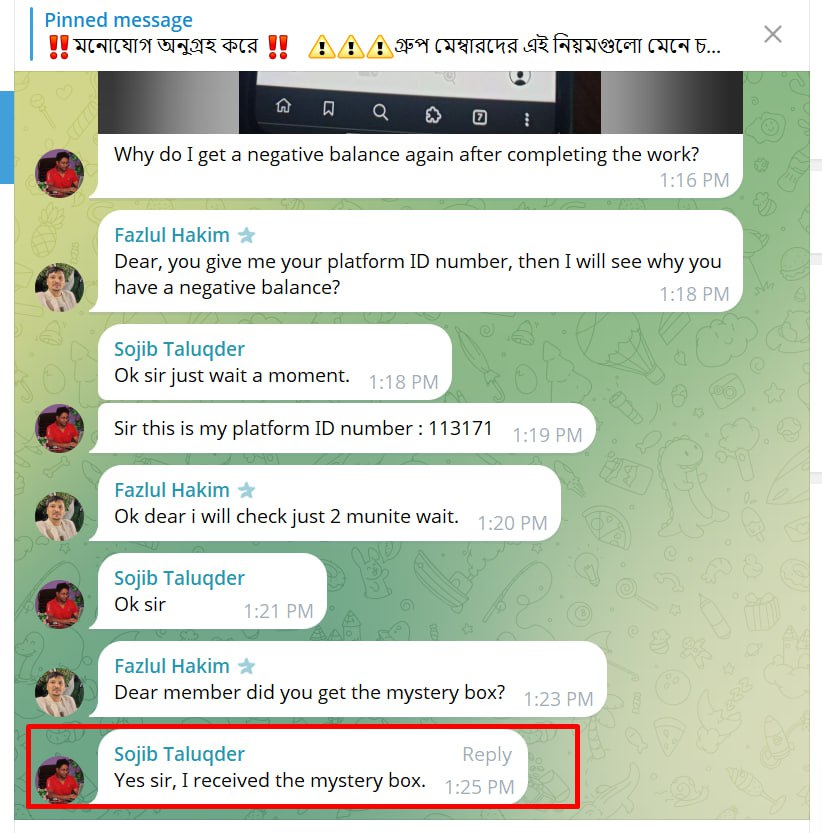Open Fazlul Hakim's avatar at the 1:18 PM message

point(59,287)
